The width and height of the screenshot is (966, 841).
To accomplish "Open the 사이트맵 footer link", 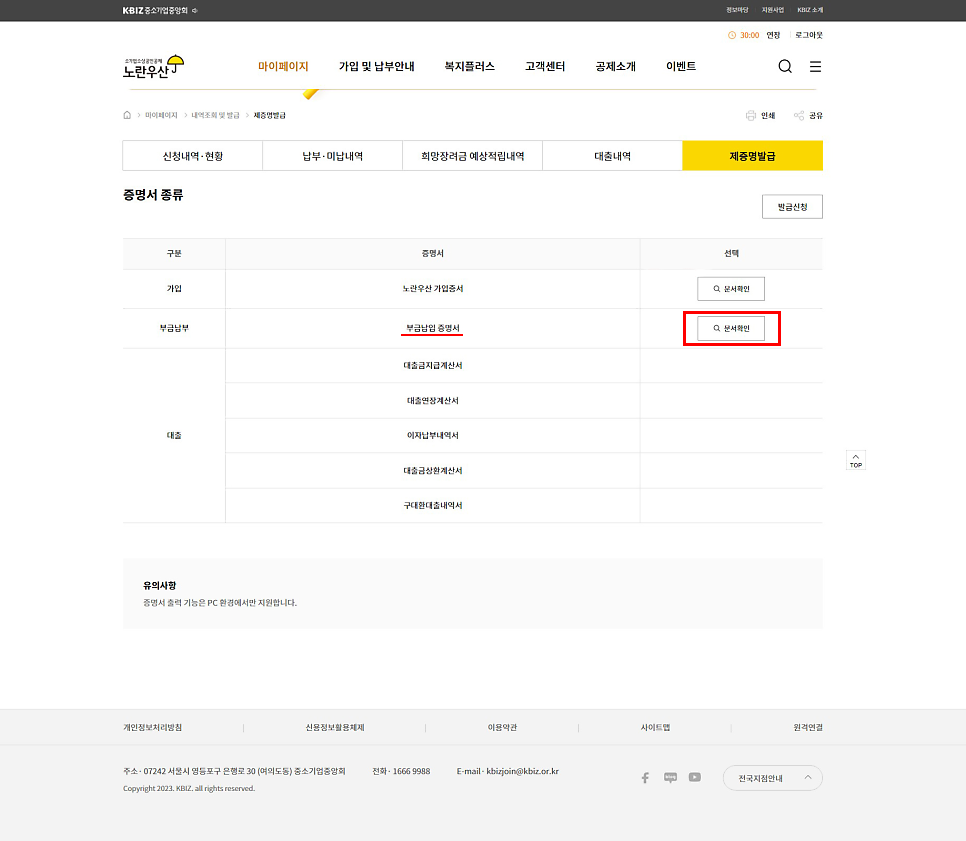I will pyautogui.click(x=656, y=728).
